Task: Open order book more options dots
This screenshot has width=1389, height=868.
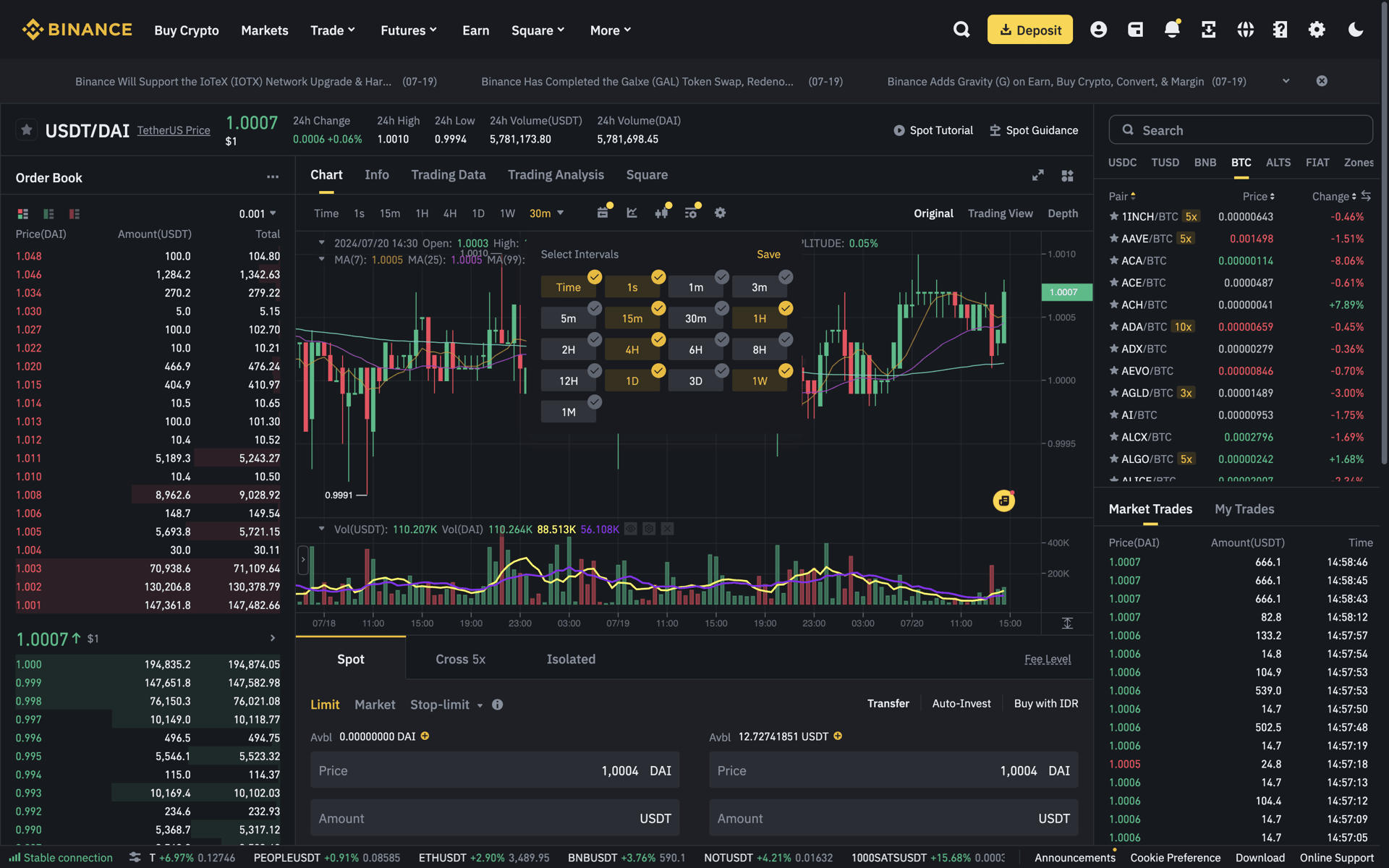Action: click(x=272, y=177)
